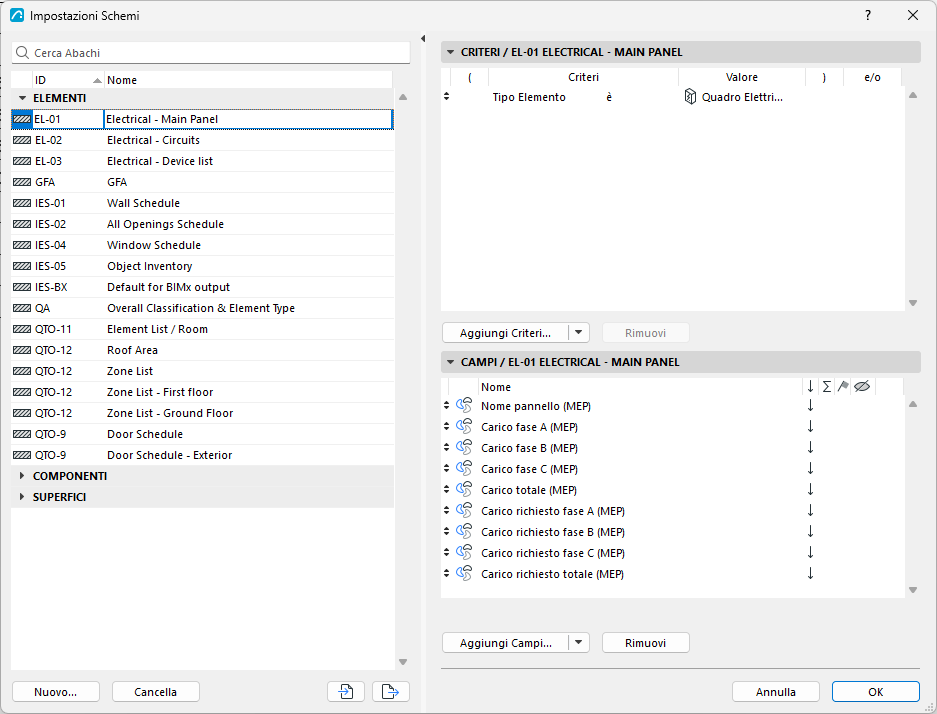This screenshot has height=714, width=937.
Task: Click the import scheme icon button
Action: [x=346, y=691]
